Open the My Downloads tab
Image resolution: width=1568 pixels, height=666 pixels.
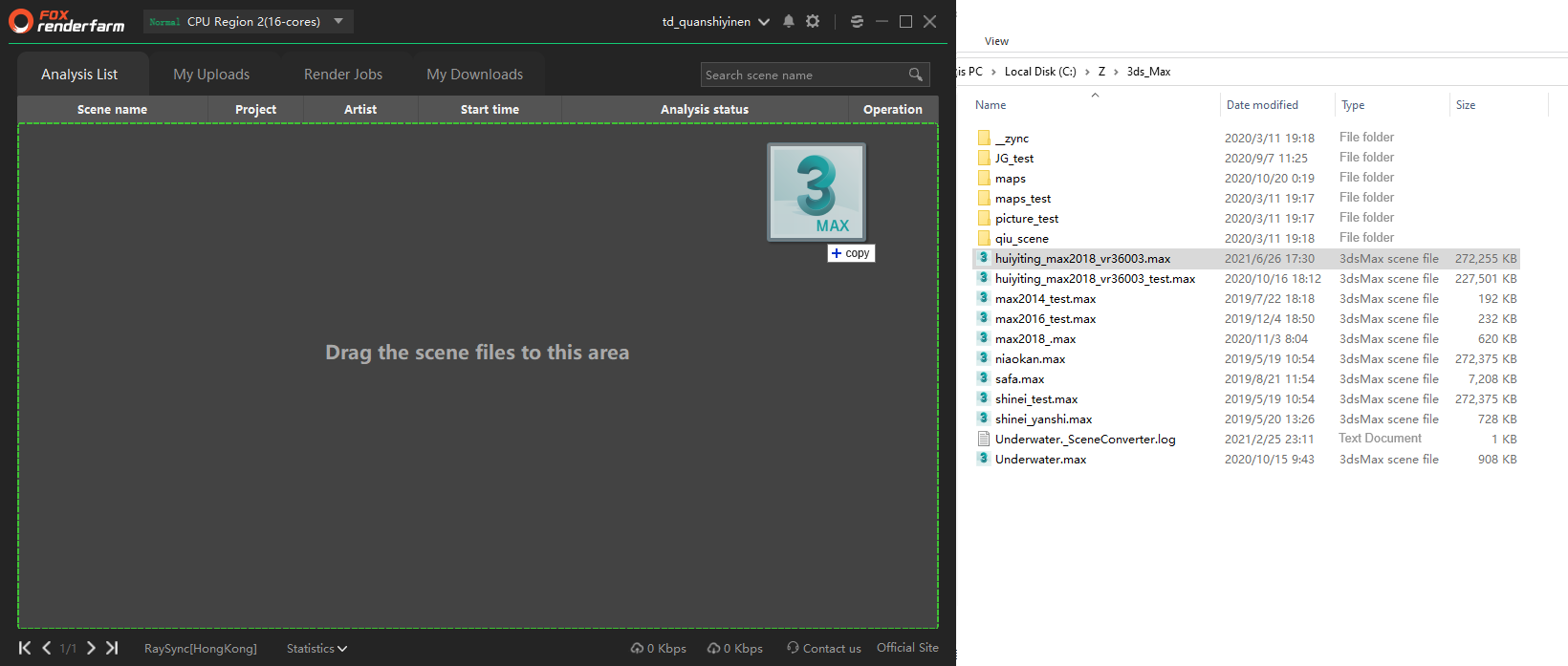(x=475, y=75)
